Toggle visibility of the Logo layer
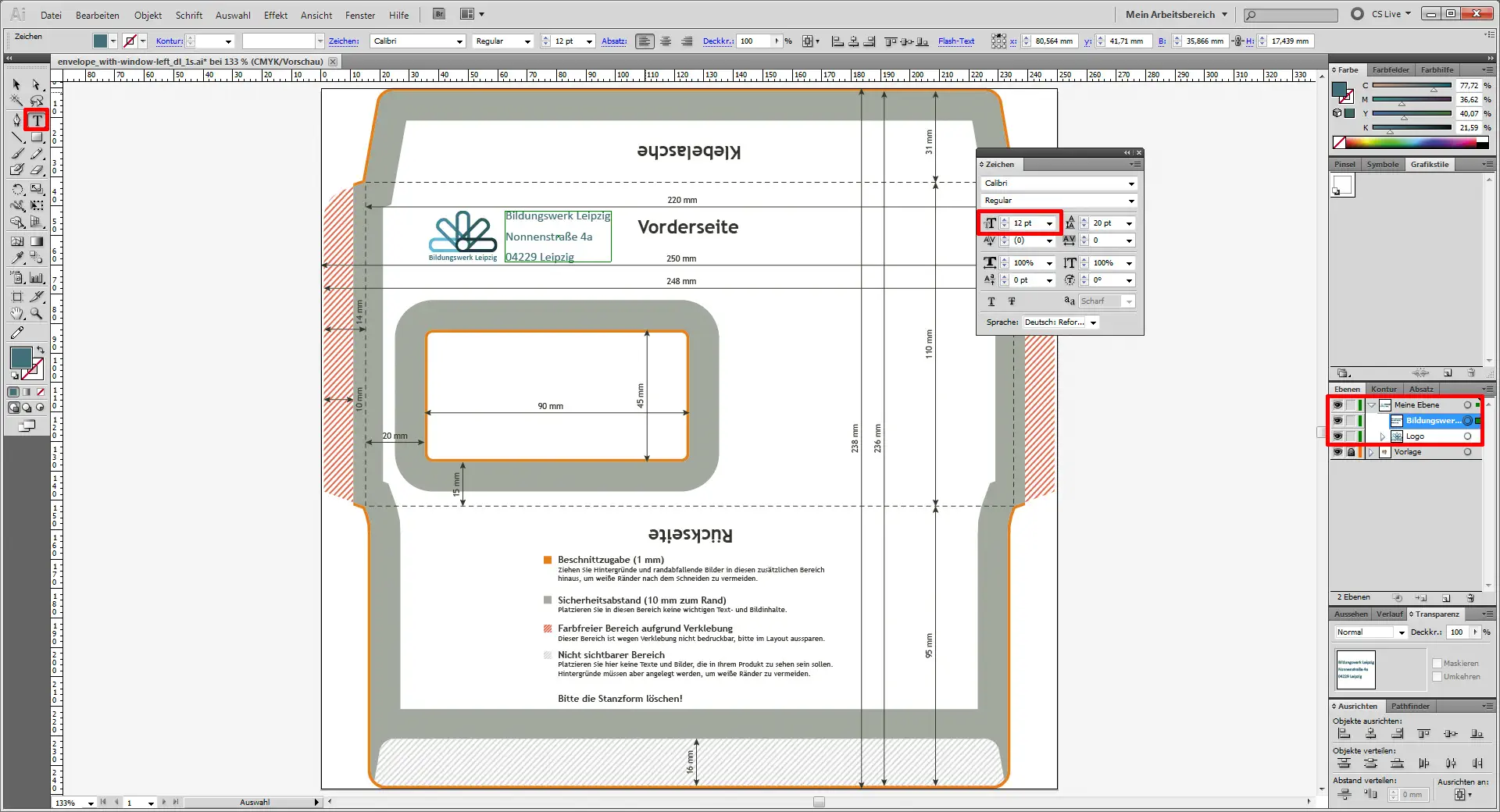 coord(1337,436)
